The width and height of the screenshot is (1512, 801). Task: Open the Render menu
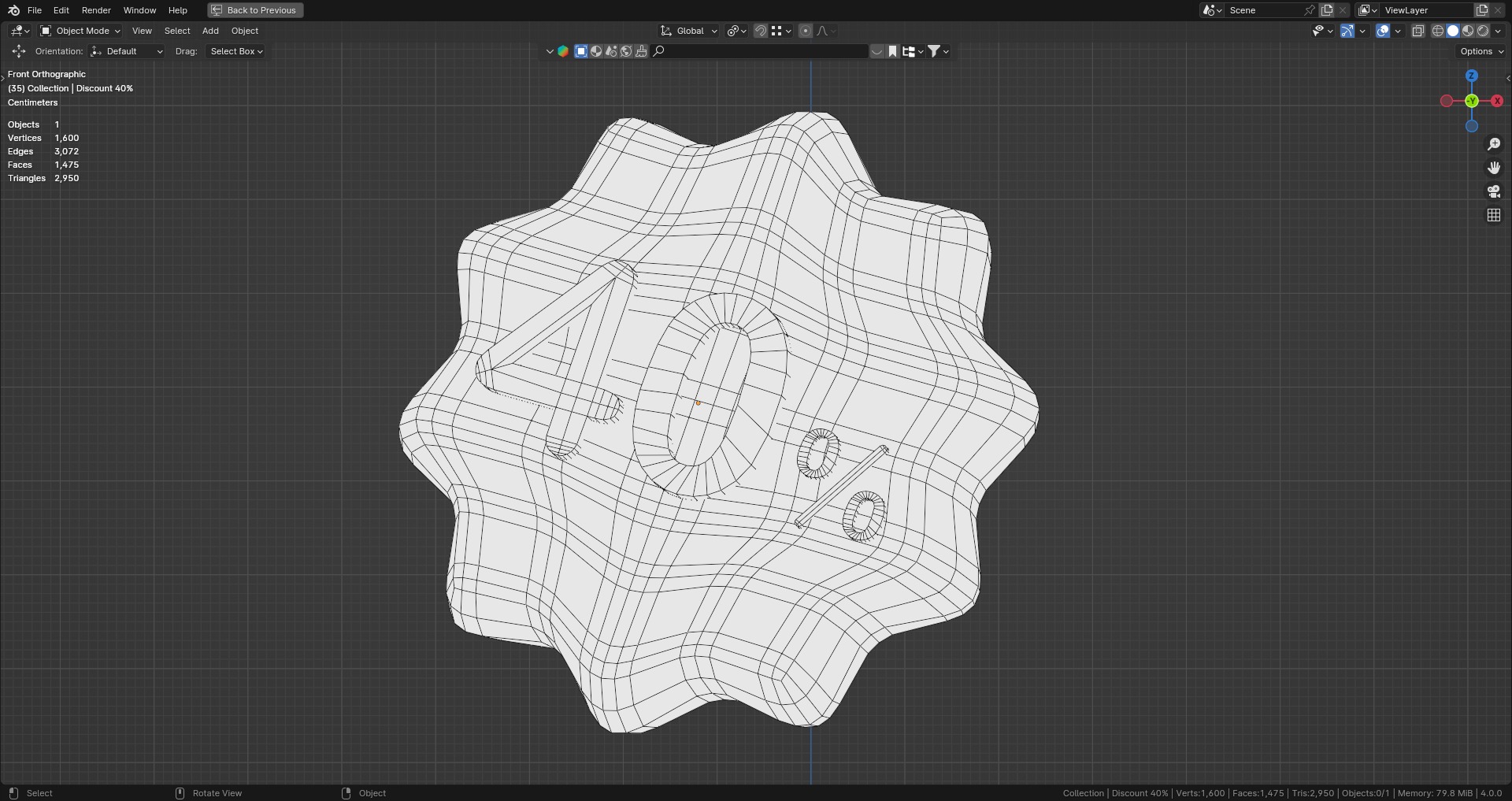point(96,10)
